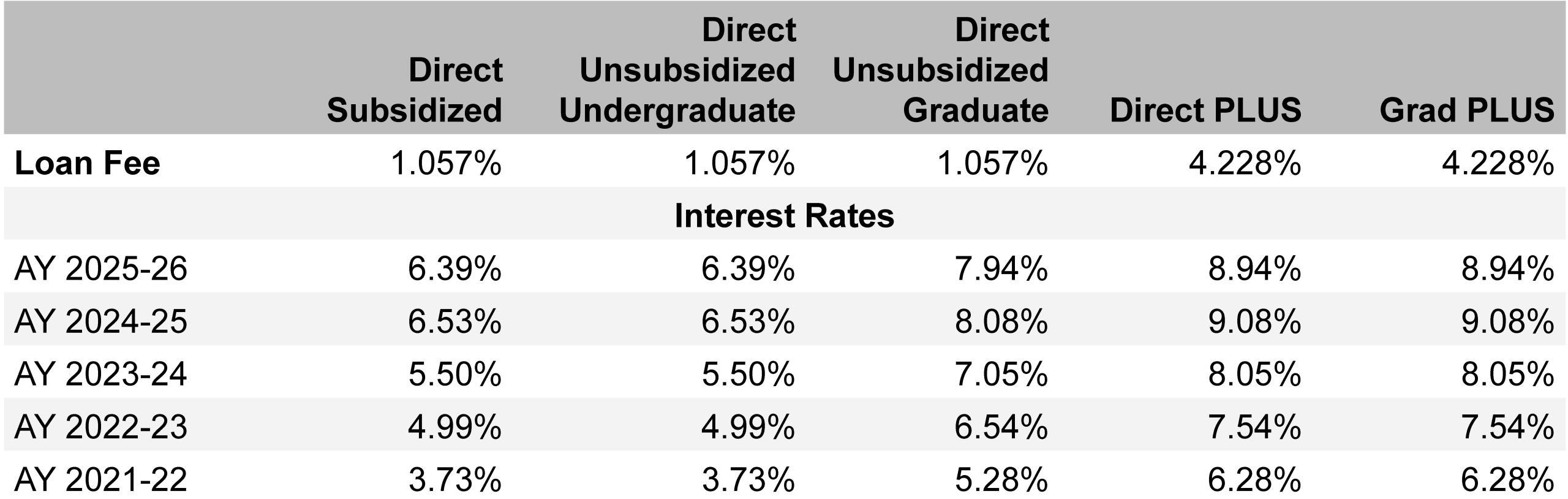Select the AY 2023-24 row label
The image size is (1568, 499).
coord(100,374)
